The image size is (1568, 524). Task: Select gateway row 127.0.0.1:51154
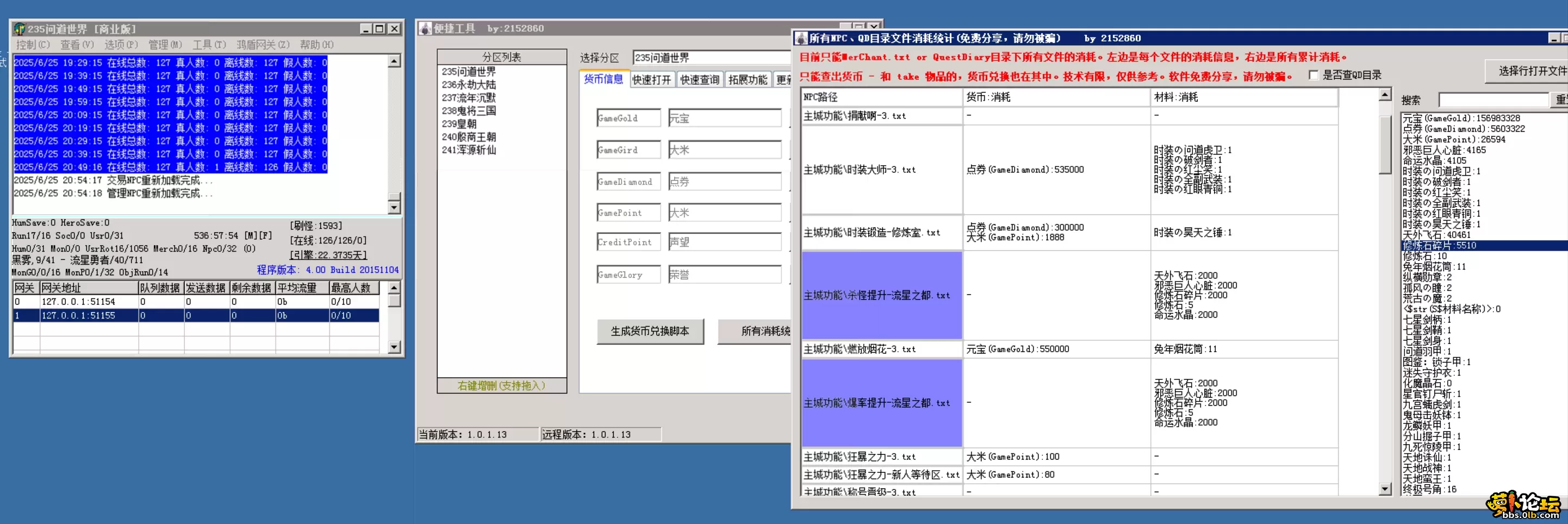coord(196,301)
